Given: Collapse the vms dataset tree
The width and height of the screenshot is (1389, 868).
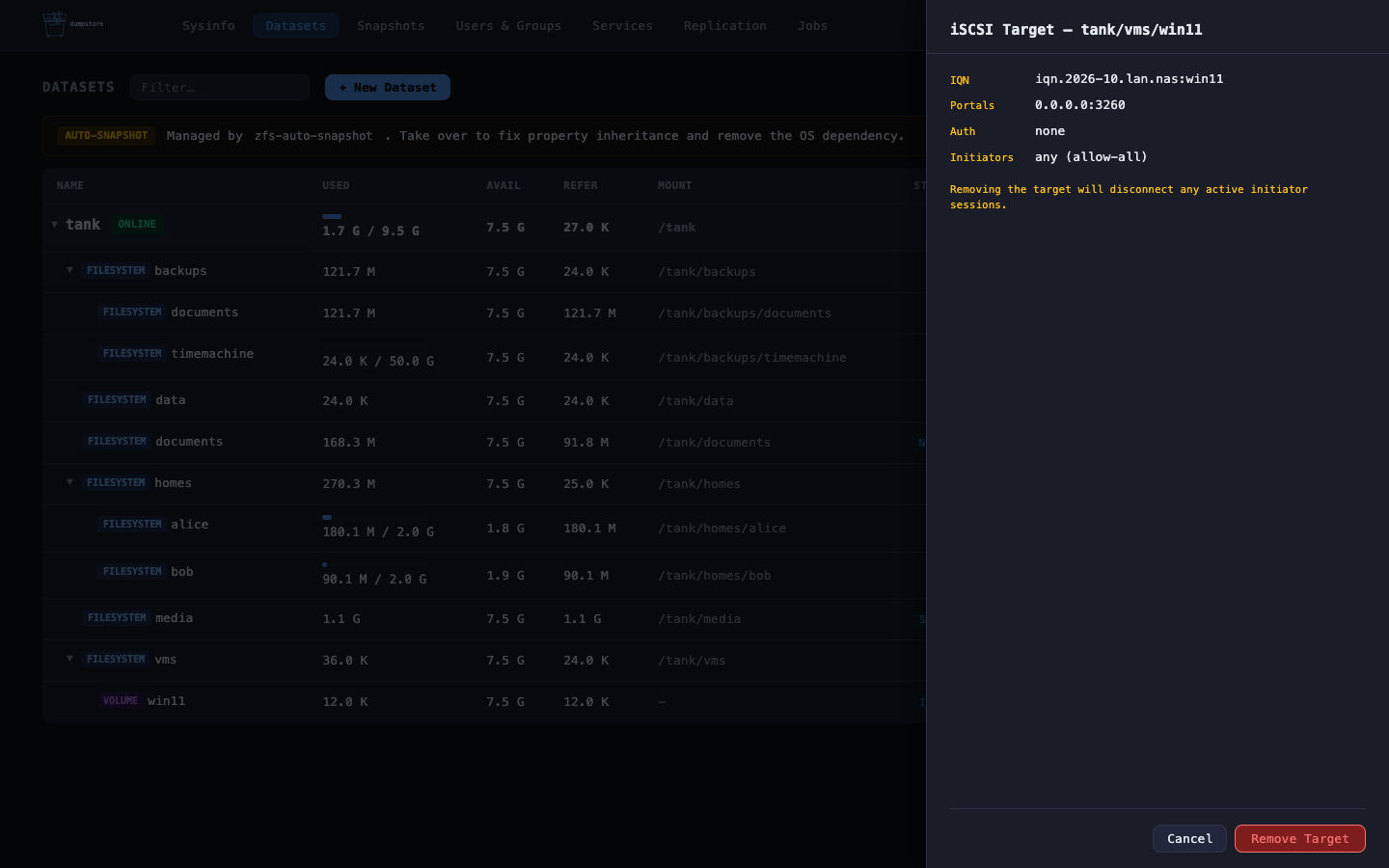Looking at the screenshot, I should coord(69,659).
